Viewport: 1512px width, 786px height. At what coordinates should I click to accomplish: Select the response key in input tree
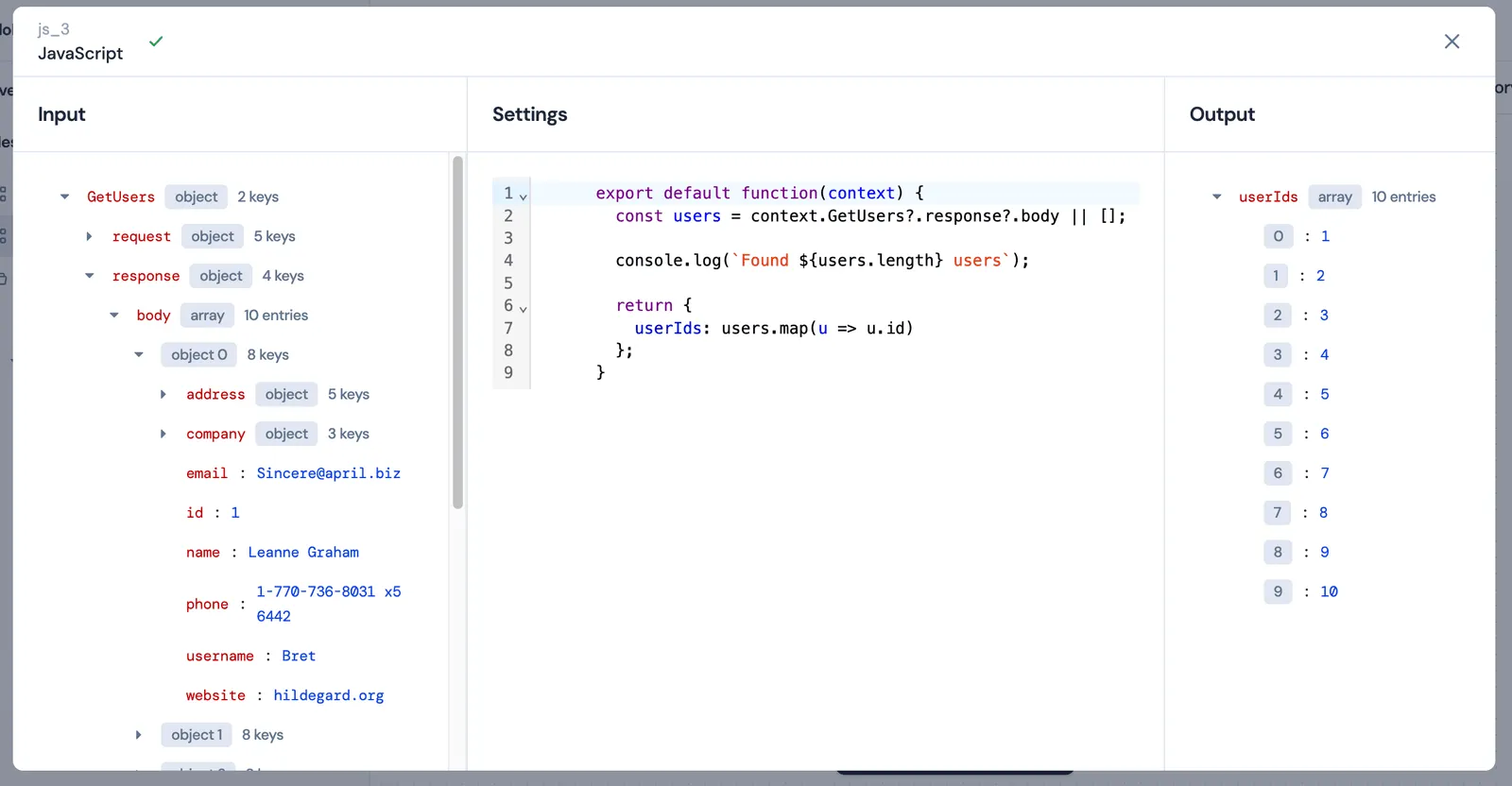tap(146, 276)
